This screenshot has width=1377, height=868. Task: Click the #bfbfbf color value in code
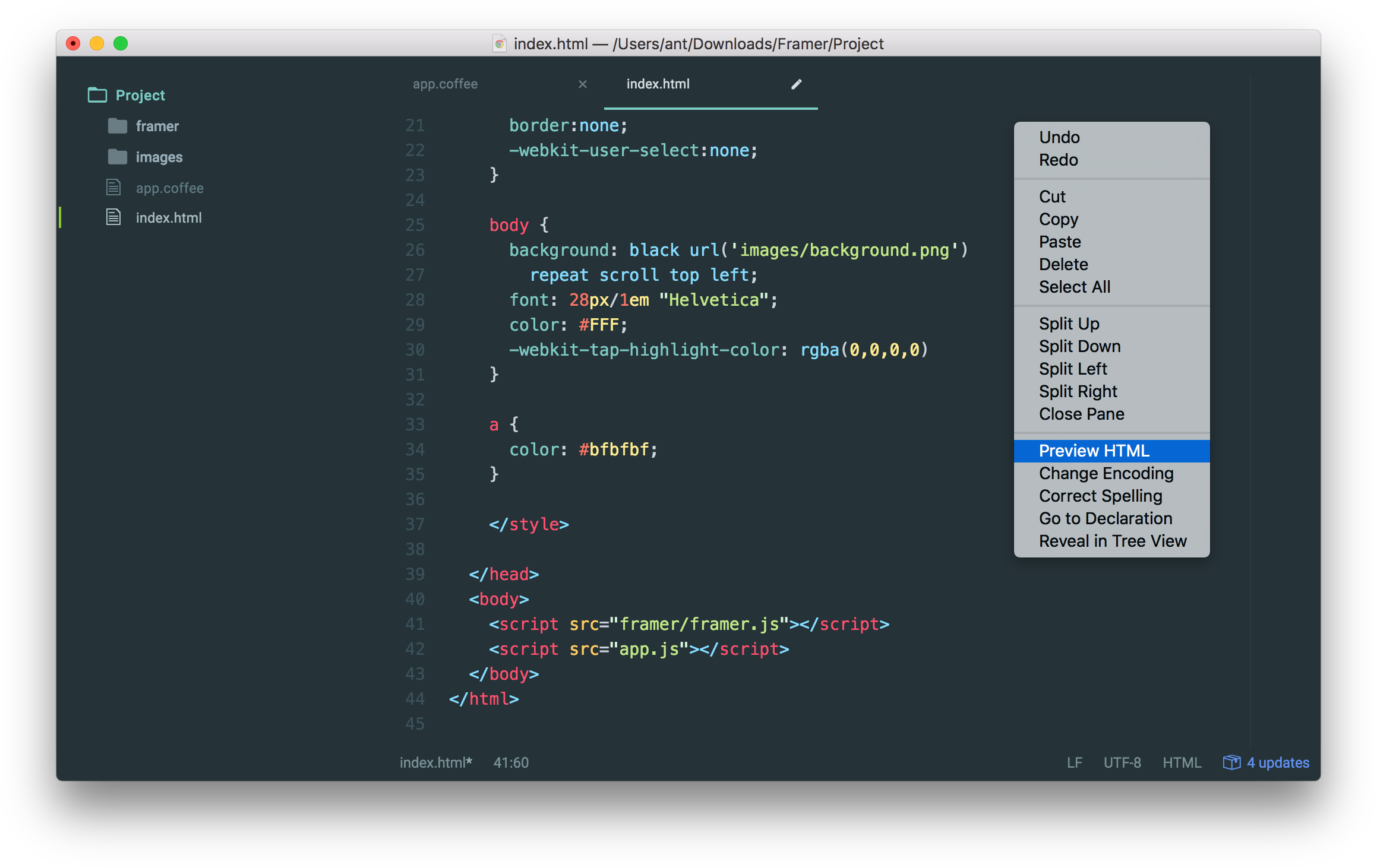pyautogui.click(x=614, y=449)
